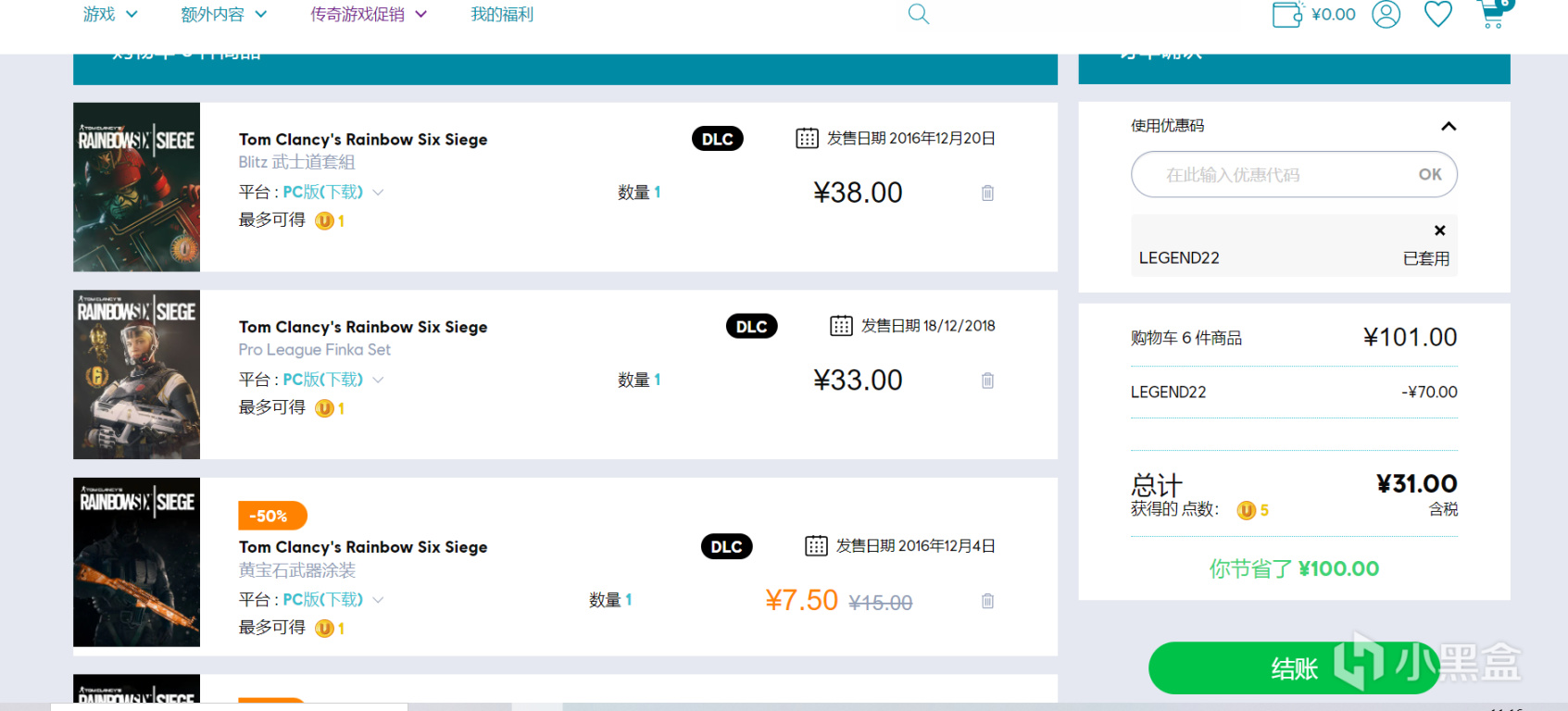1568x711 pixels.
Task: Click the calendar icon for 黄宝石武器涂装 release date
Action: point(816,546)
